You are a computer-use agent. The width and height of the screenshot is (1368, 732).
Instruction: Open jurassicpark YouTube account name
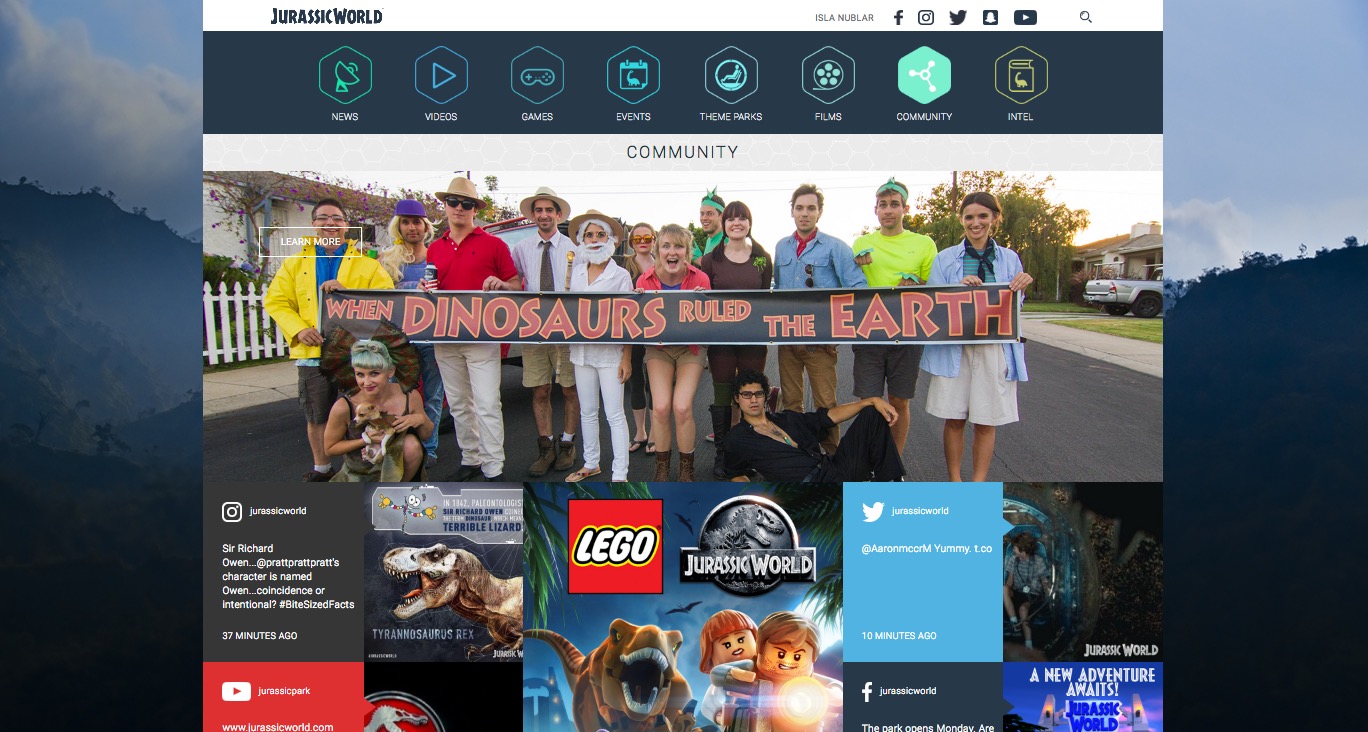click(284, 691)
